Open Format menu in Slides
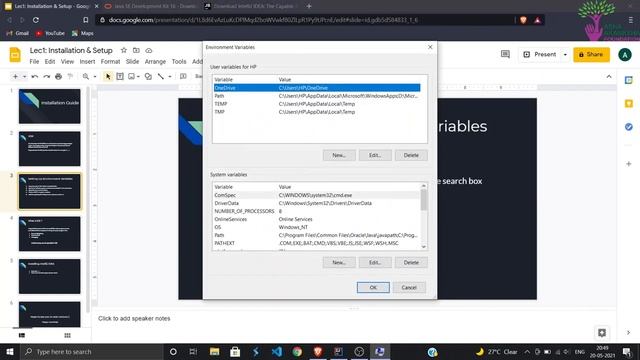Viewport: 640px width, 360px height. [x=111, y=62]
